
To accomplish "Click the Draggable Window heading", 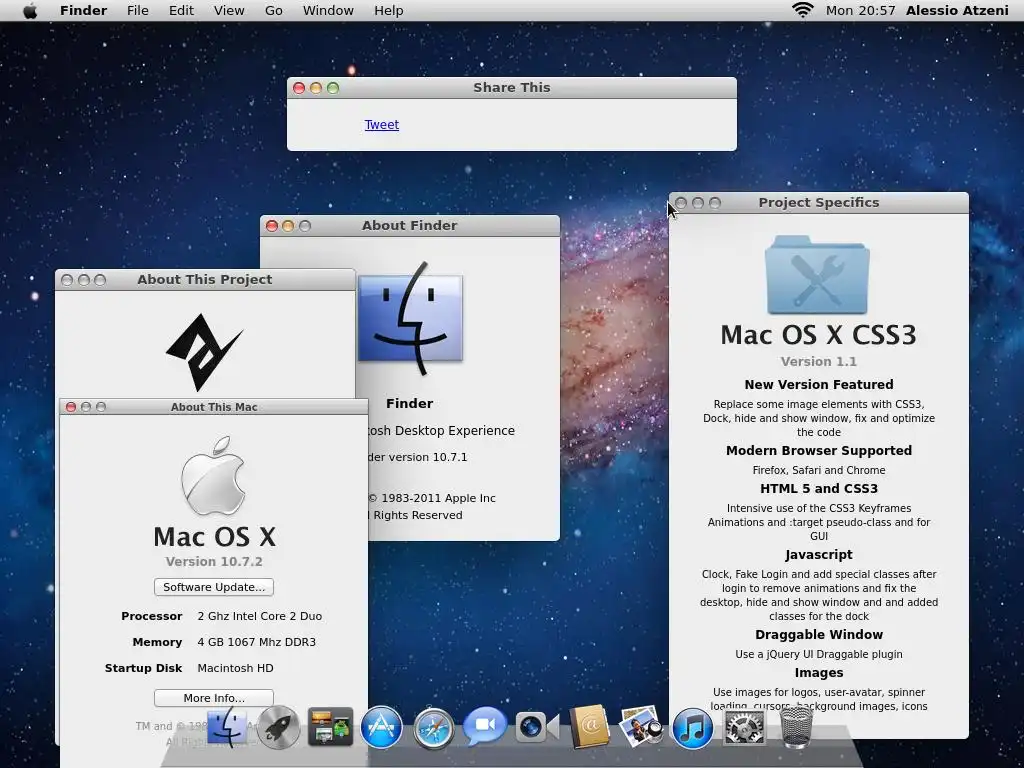I will coord(819,635).
